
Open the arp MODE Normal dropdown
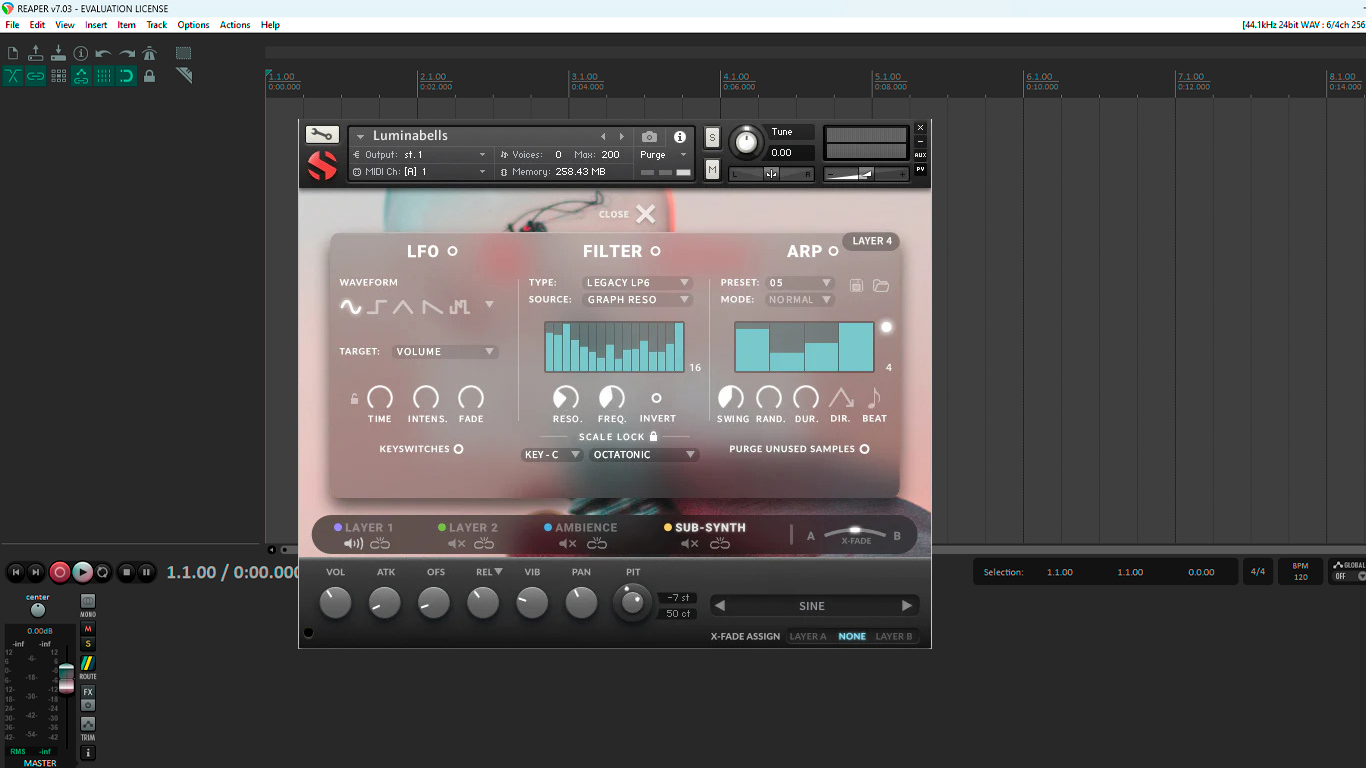click(x=800, y=300)
